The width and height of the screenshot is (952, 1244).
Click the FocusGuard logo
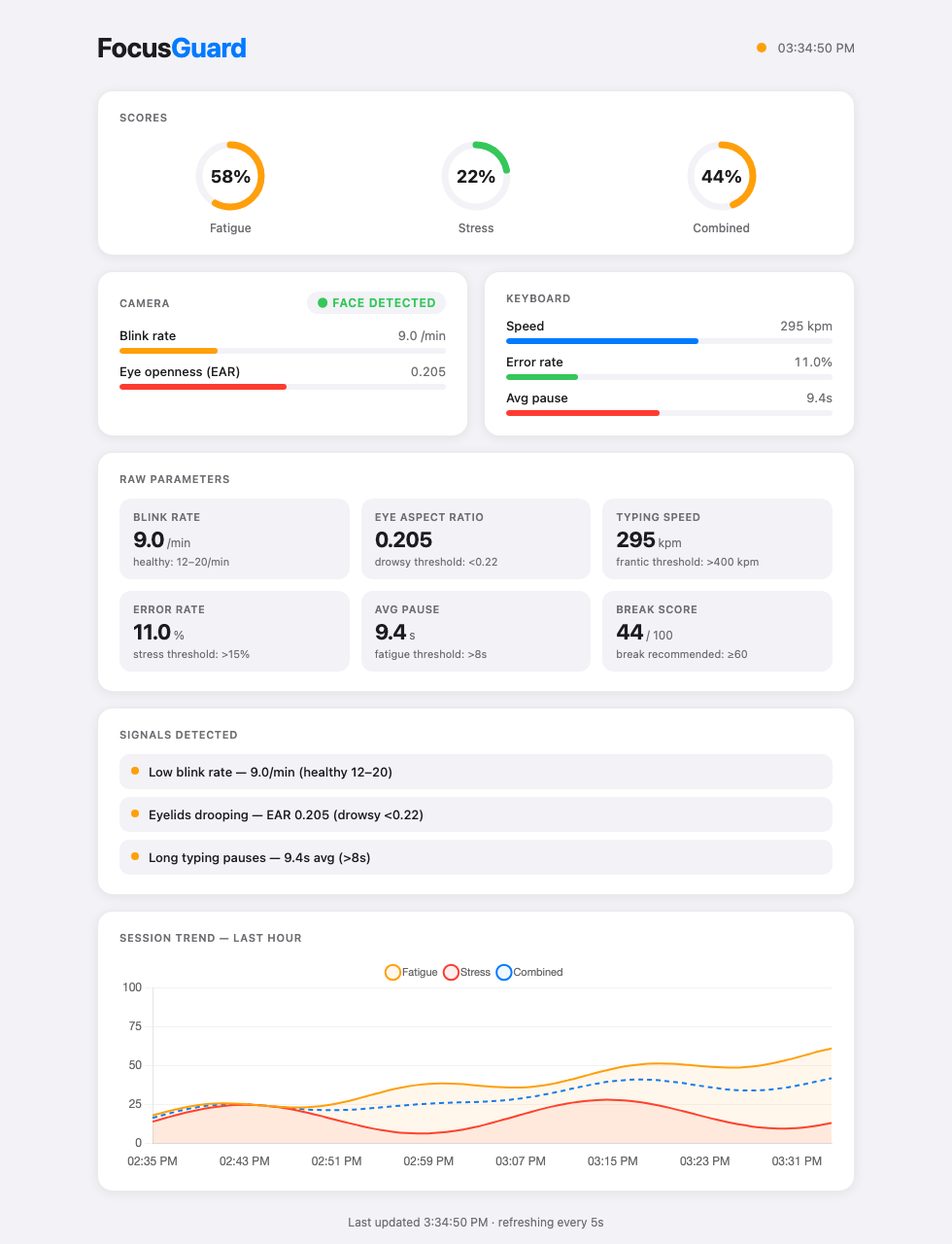coord(172,48)
